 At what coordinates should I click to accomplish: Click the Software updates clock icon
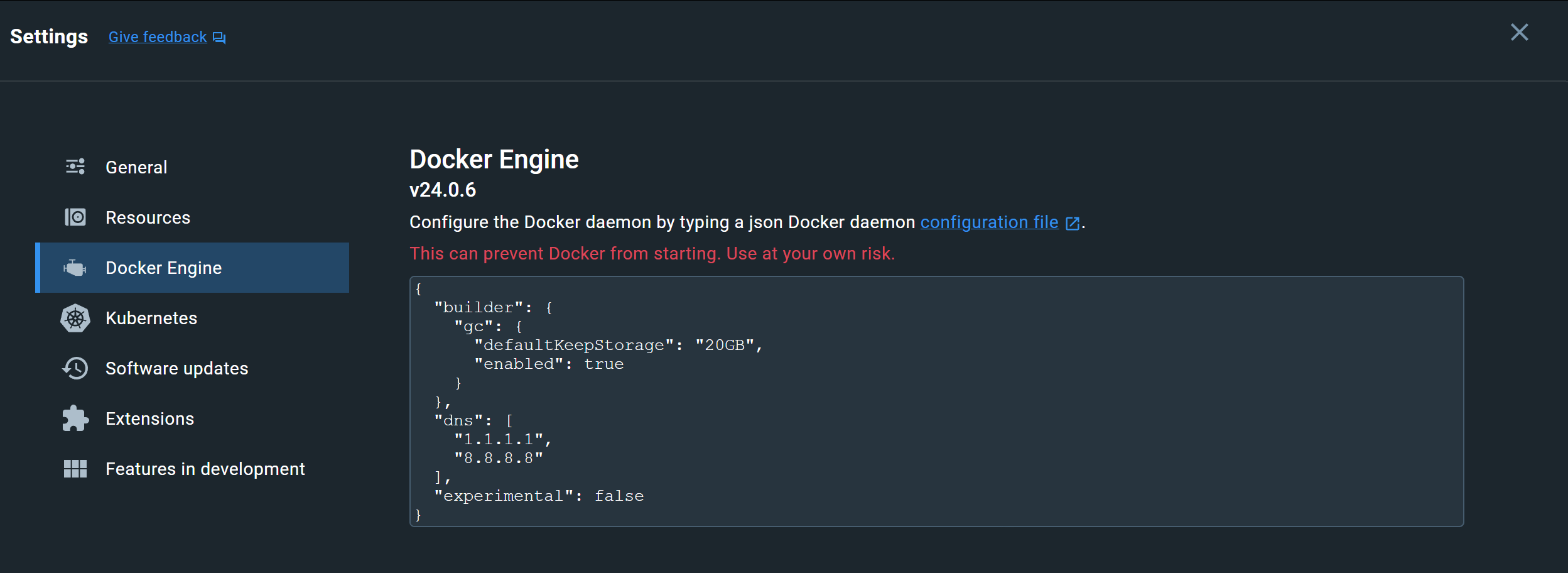click(x=75, y=368)
